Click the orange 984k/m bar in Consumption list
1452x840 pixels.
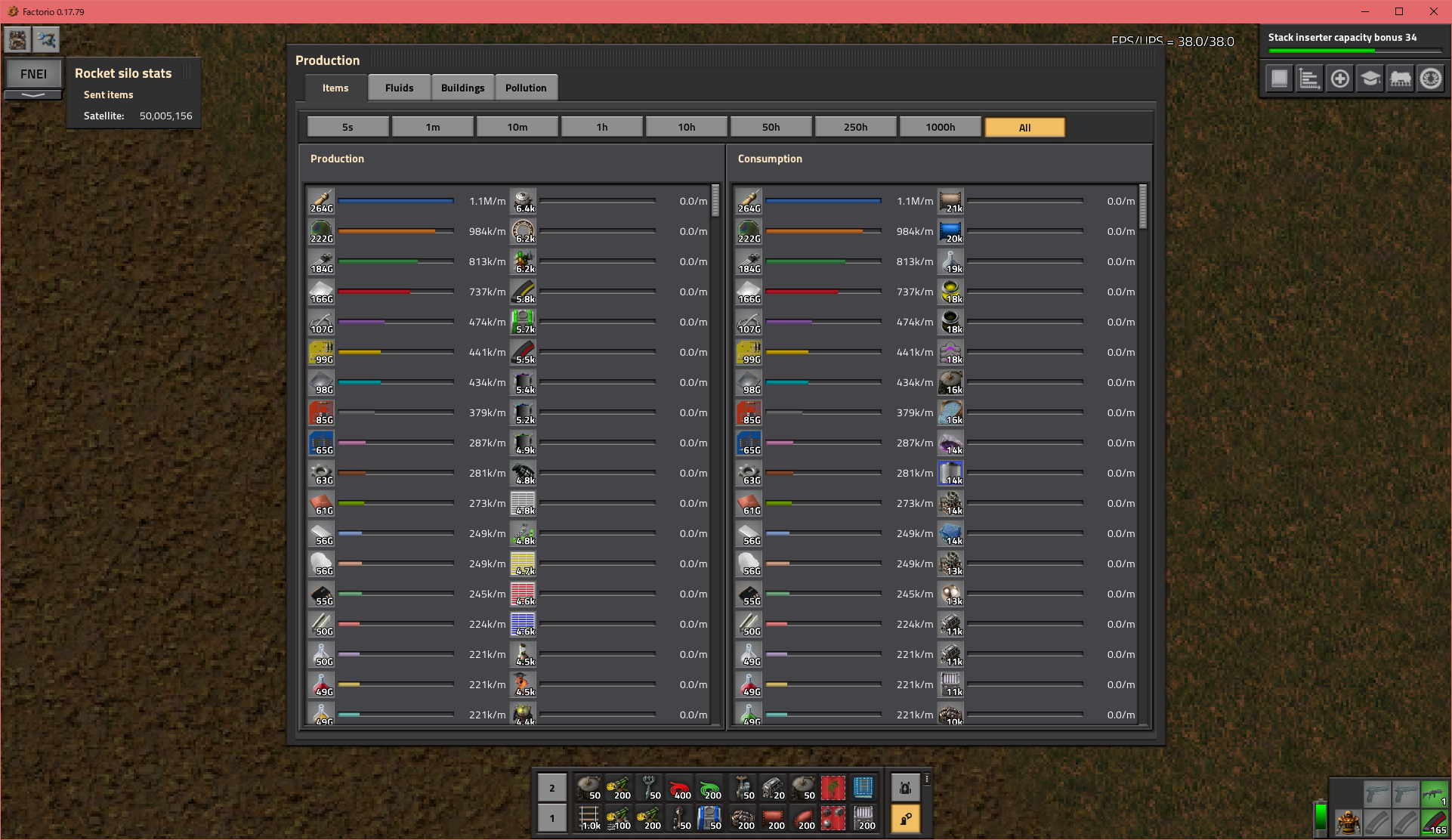tap(823, 231)
